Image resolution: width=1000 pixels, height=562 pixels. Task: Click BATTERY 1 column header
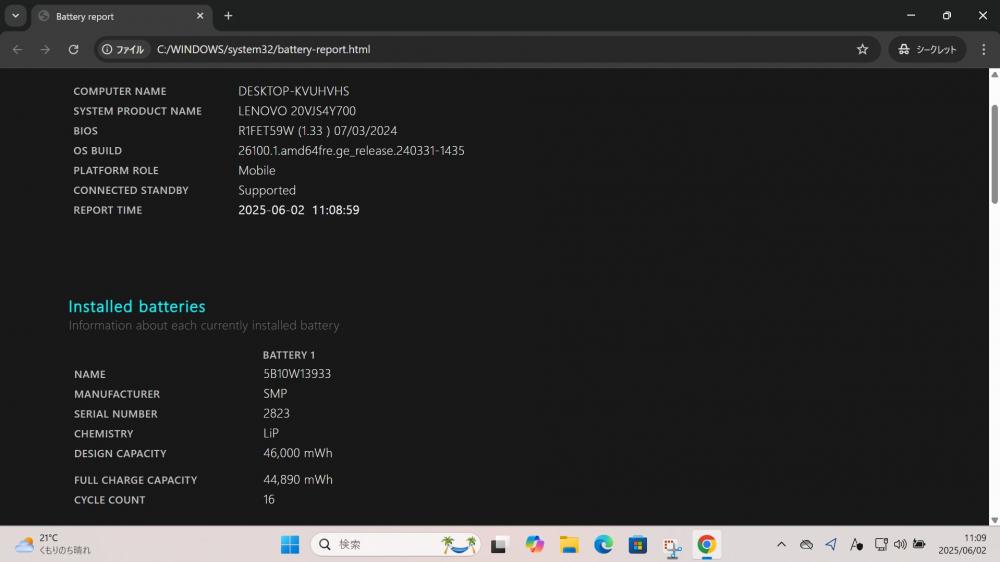point(289,355)
